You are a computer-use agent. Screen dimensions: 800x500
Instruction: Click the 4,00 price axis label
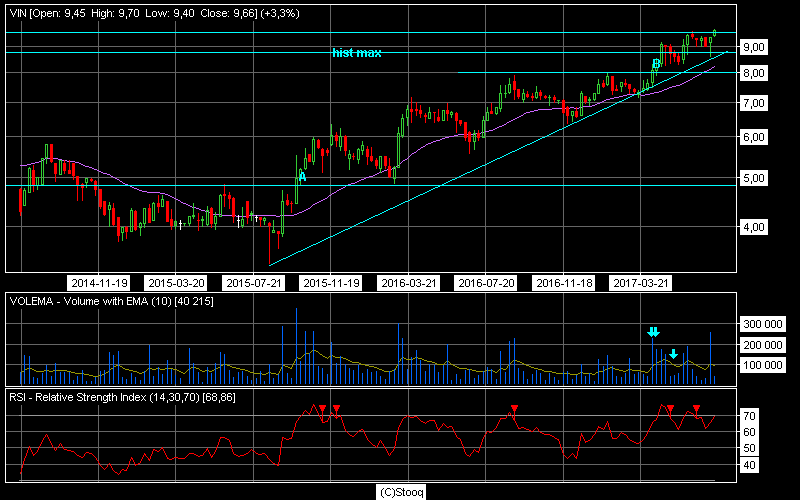click(x=754, y=227)
